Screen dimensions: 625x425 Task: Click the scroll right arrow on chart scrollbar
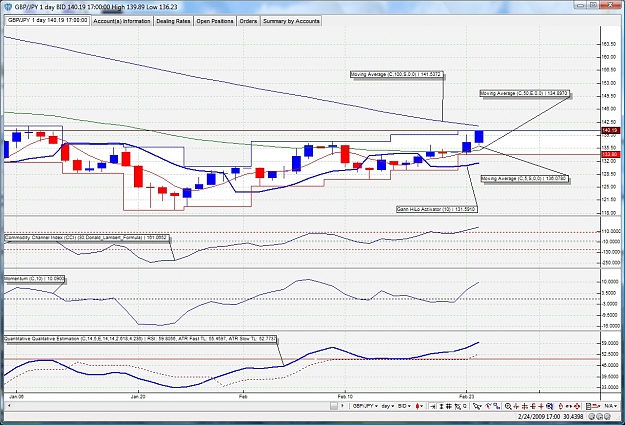[x=342, y=406]
